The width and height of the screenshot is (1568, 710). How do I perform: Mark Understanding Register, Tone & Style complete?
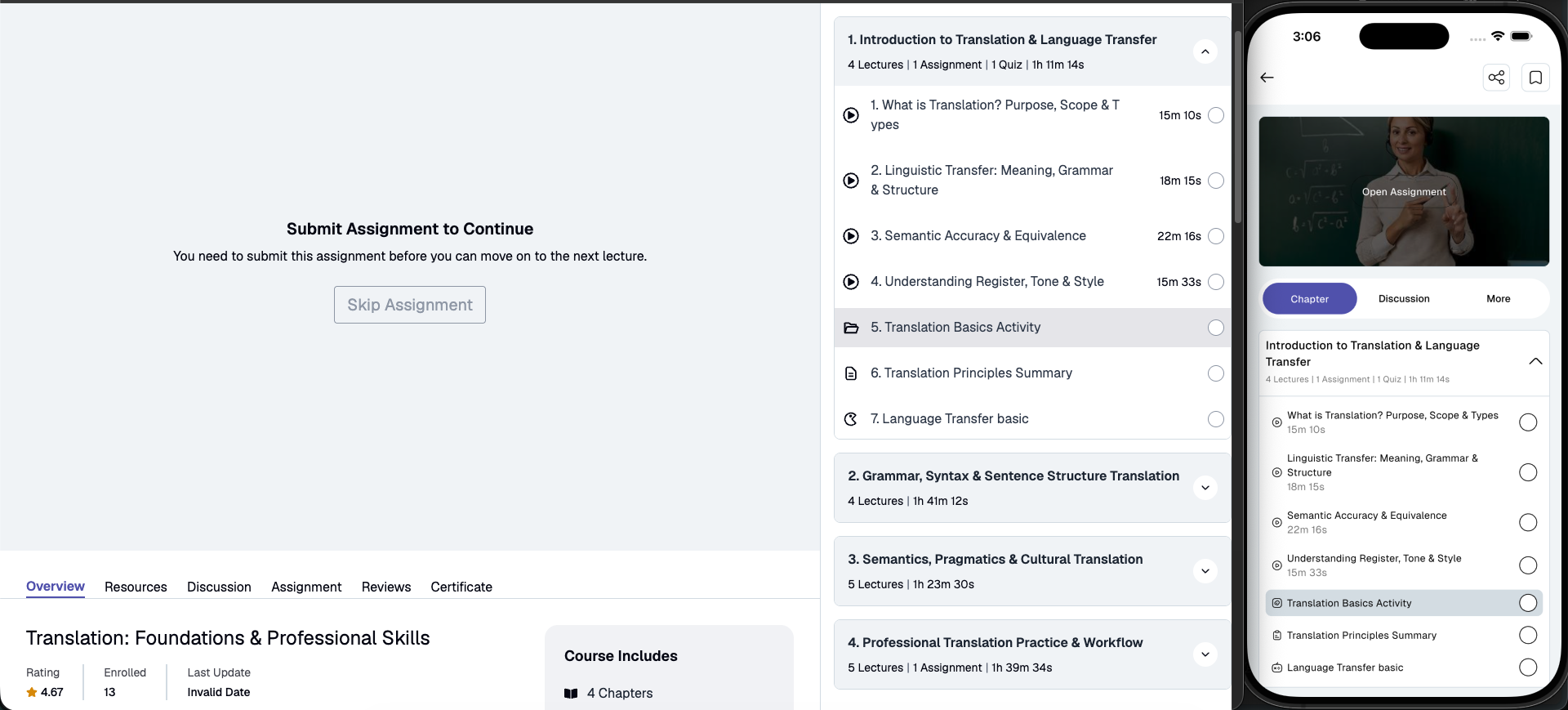1216,282
